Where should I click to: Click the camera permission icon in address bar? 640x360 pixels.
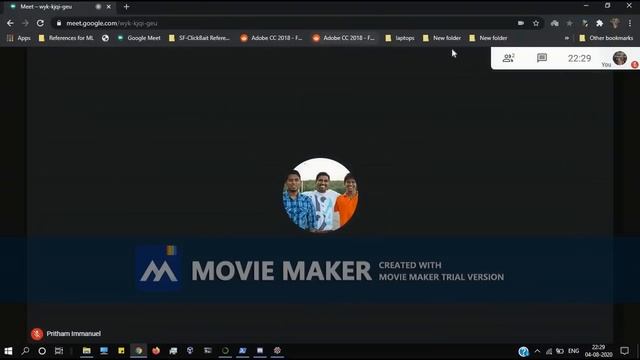(x=521, y=23)
